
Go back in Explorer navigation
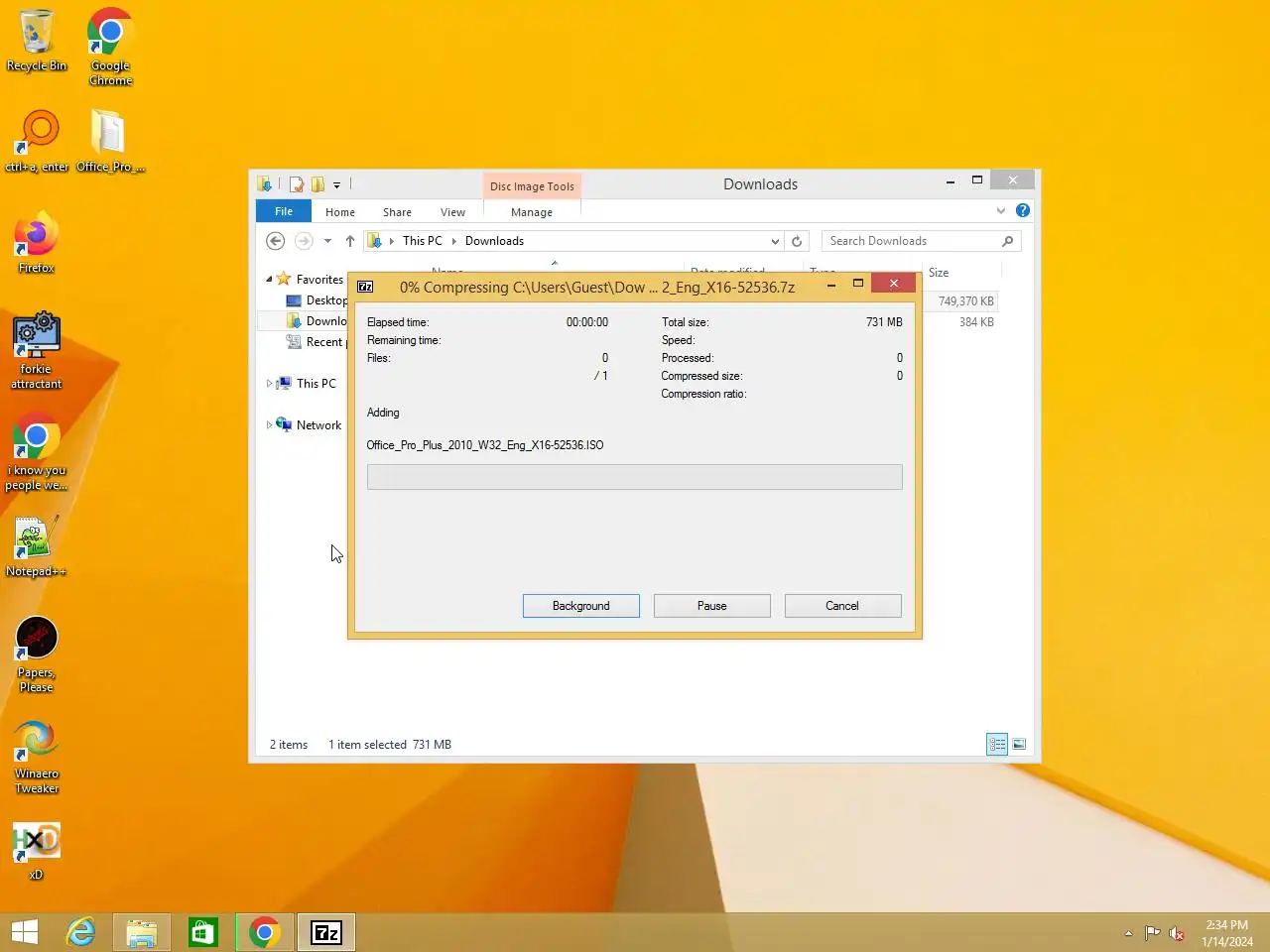pos(276,241)
